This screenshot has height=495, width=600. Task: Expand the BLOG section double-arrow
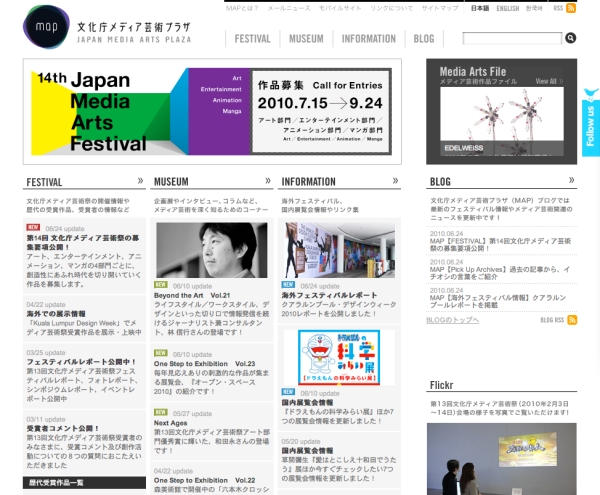(x=570, y=181)
